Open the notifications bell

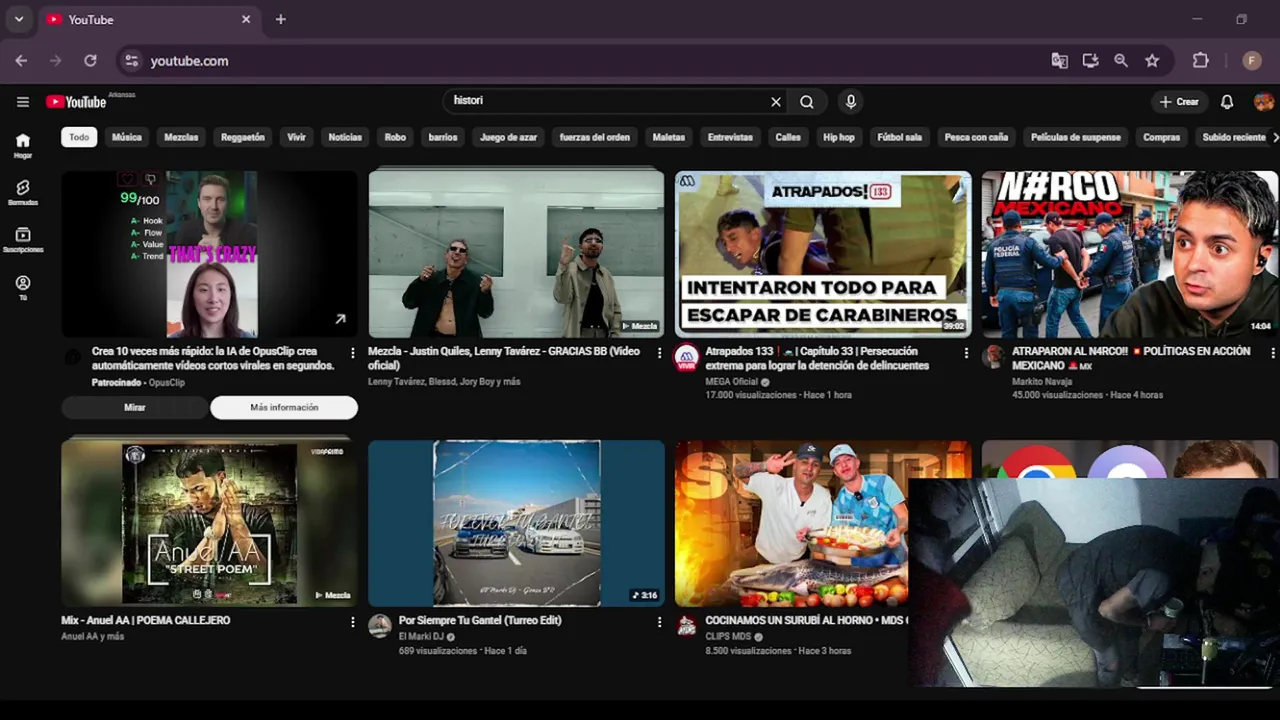[1227, 101]
